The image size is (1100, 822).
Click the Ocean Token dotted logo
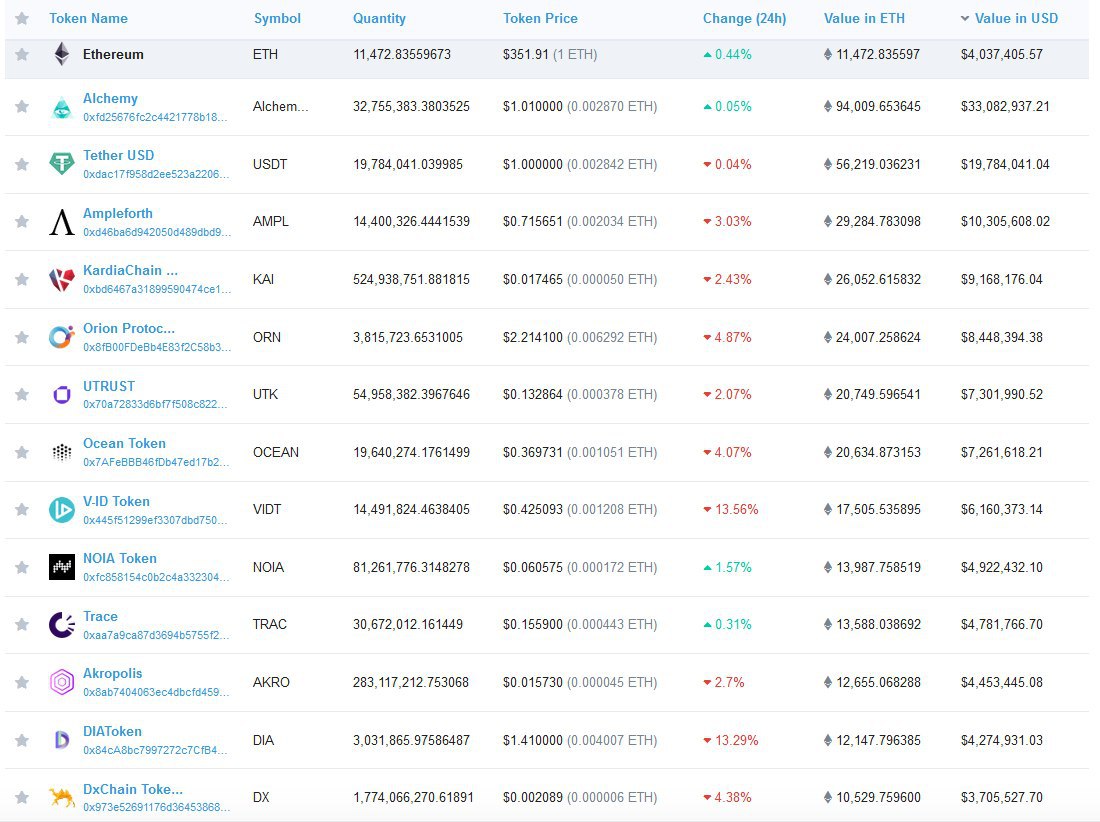point(62,452)
